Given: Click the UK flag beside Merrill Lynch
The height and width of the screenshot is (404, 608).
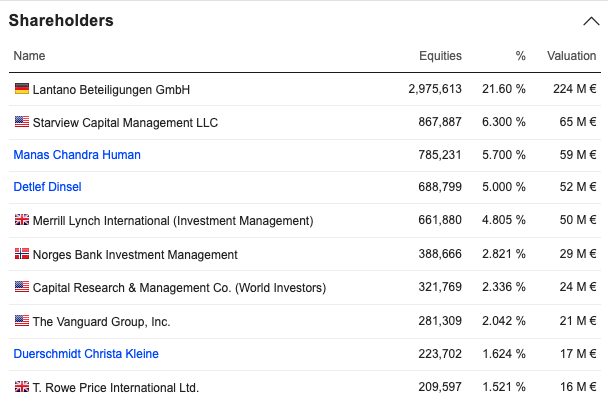Looking at the screenshot, I should click(22, 220).
